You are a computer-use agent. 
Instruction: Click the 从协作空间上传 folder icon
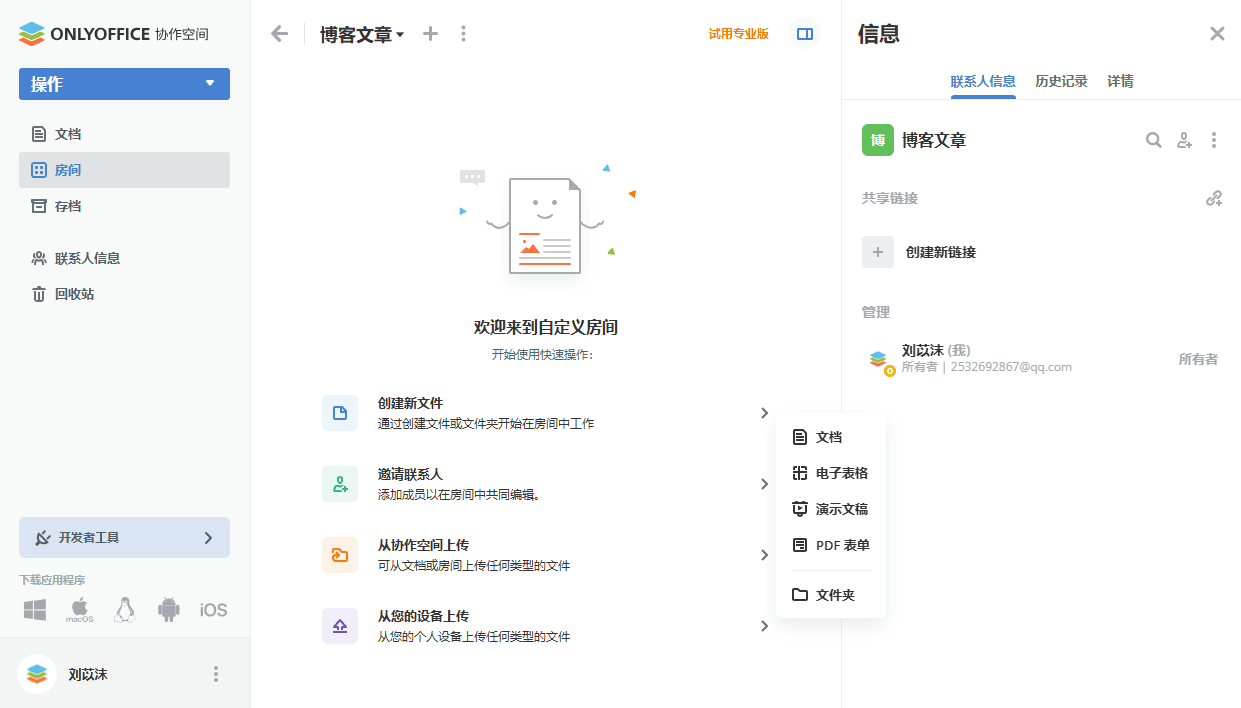[340, 555]
